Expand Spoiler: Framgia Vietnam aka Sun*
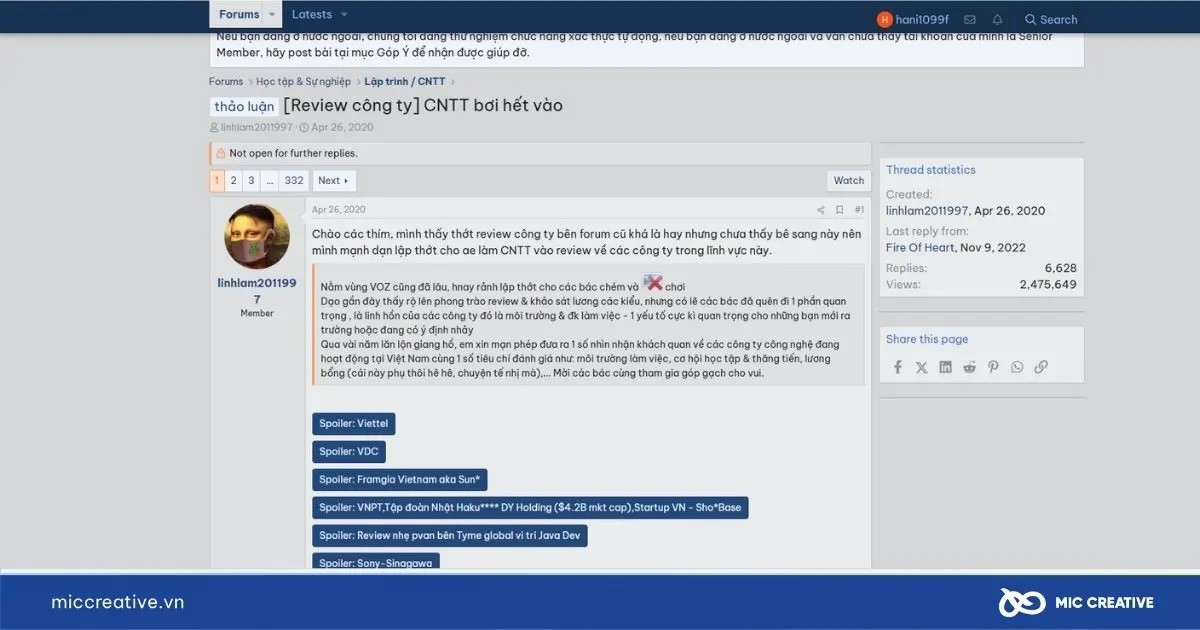1200x630 pixels. point(400,479)
